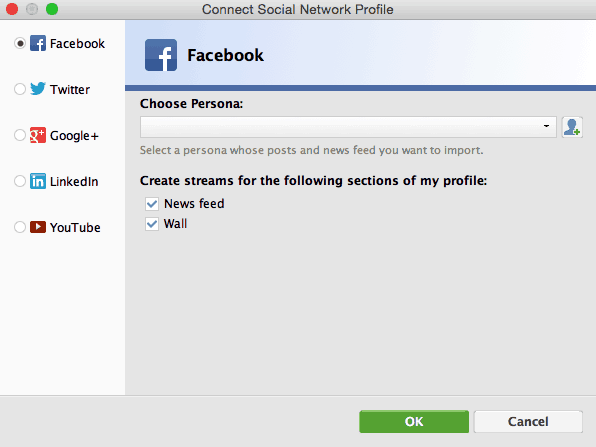Click the Twitter bird icon
596x447 pixels.
(x=38, y=89)
